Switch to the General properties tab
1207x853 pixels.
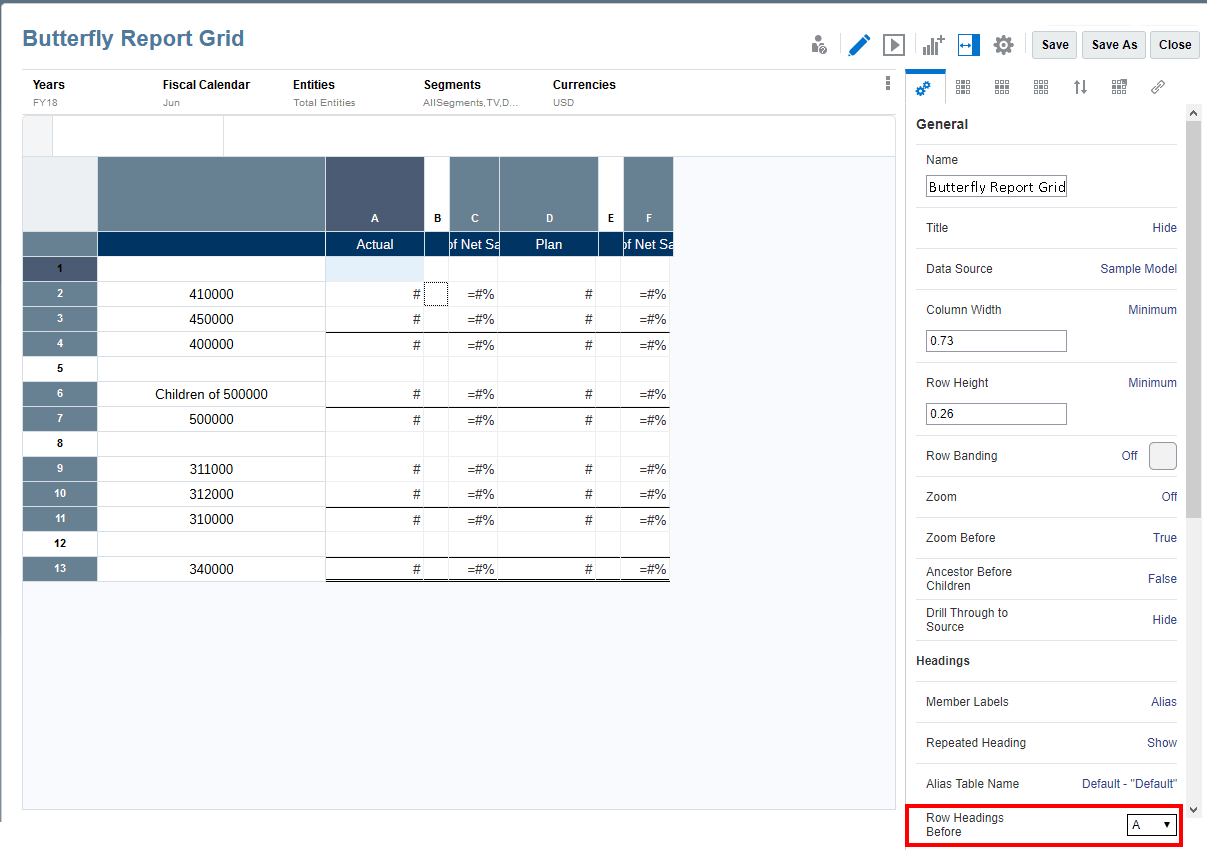coord(923,87)
